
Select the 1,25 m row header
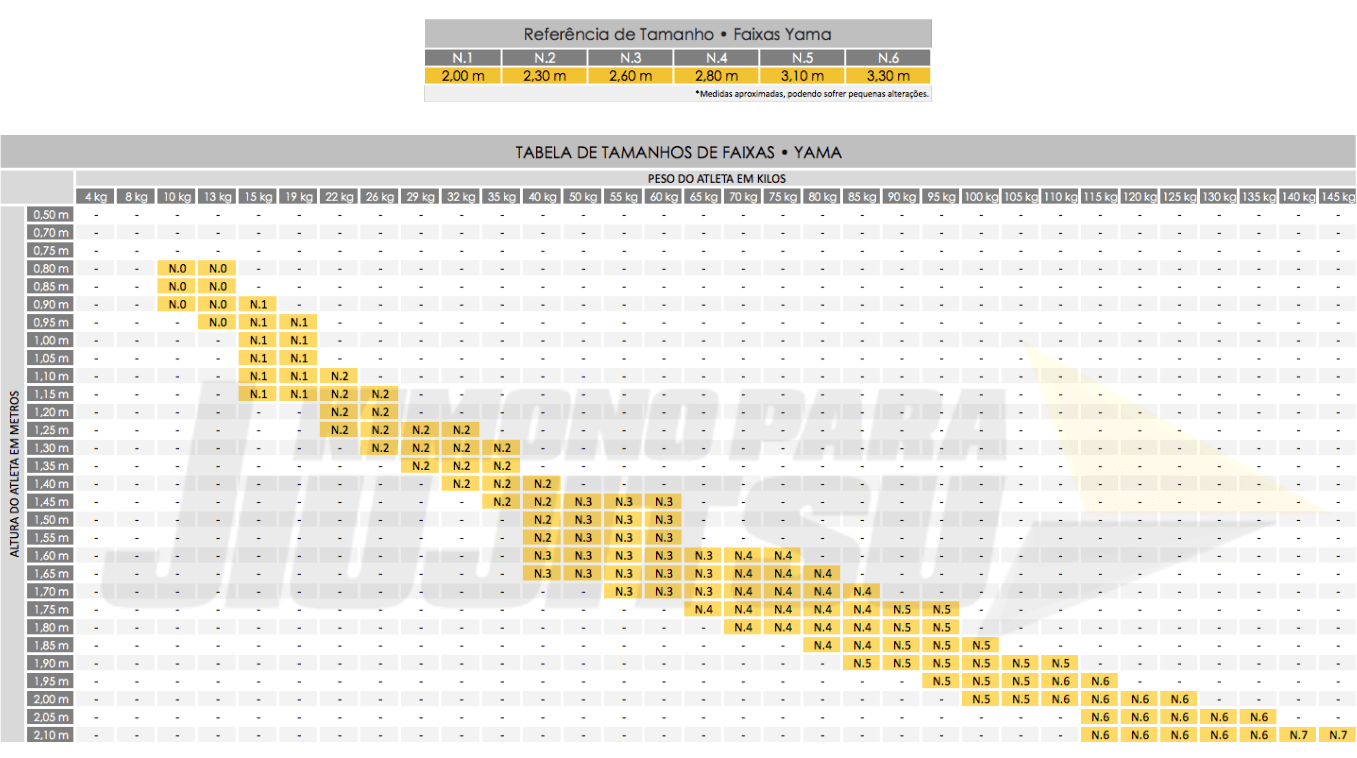(51, 430)
